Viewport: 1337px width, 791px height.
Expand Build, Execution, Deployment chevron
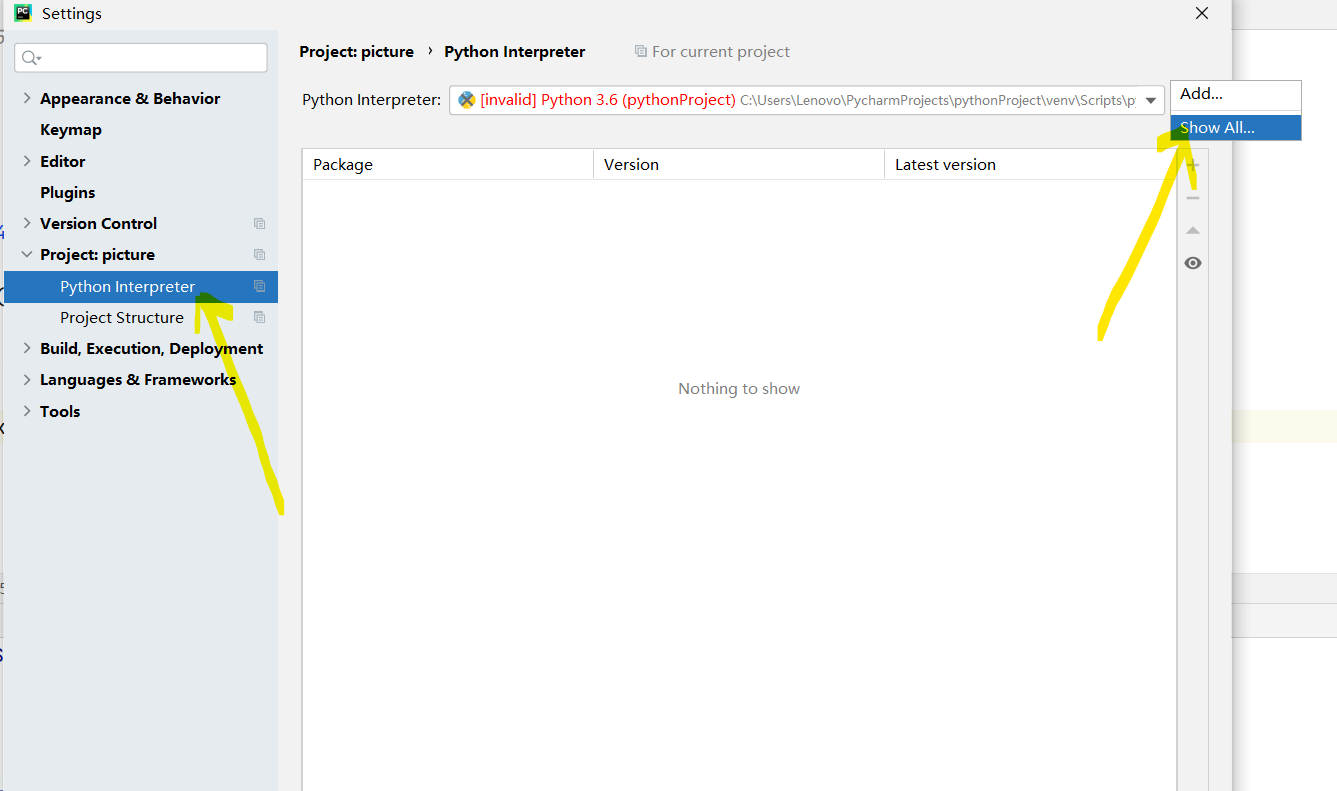26,348
